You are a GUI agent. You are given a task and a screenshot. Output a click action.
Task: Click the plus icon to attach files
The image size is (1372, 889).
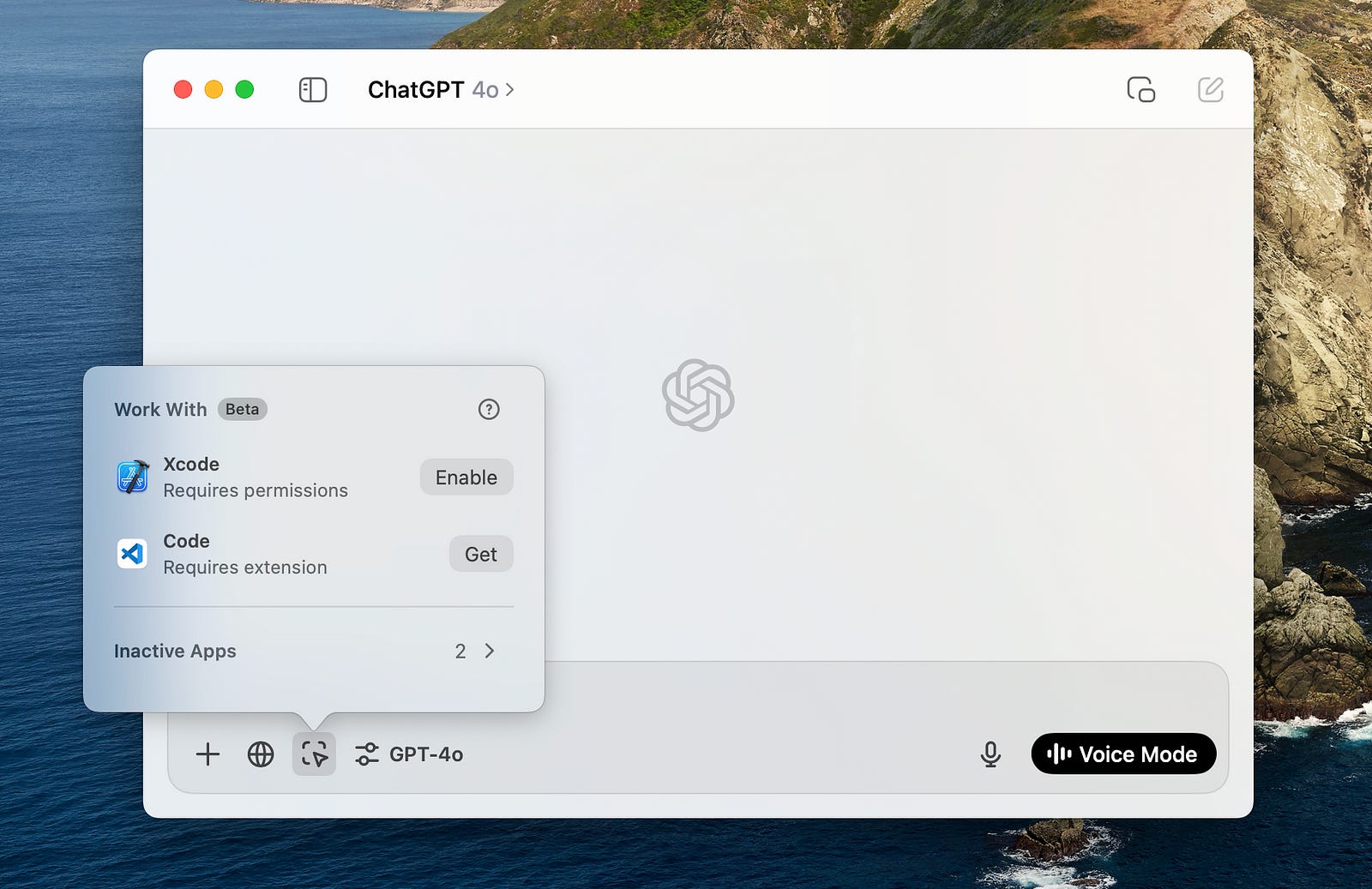207,754
